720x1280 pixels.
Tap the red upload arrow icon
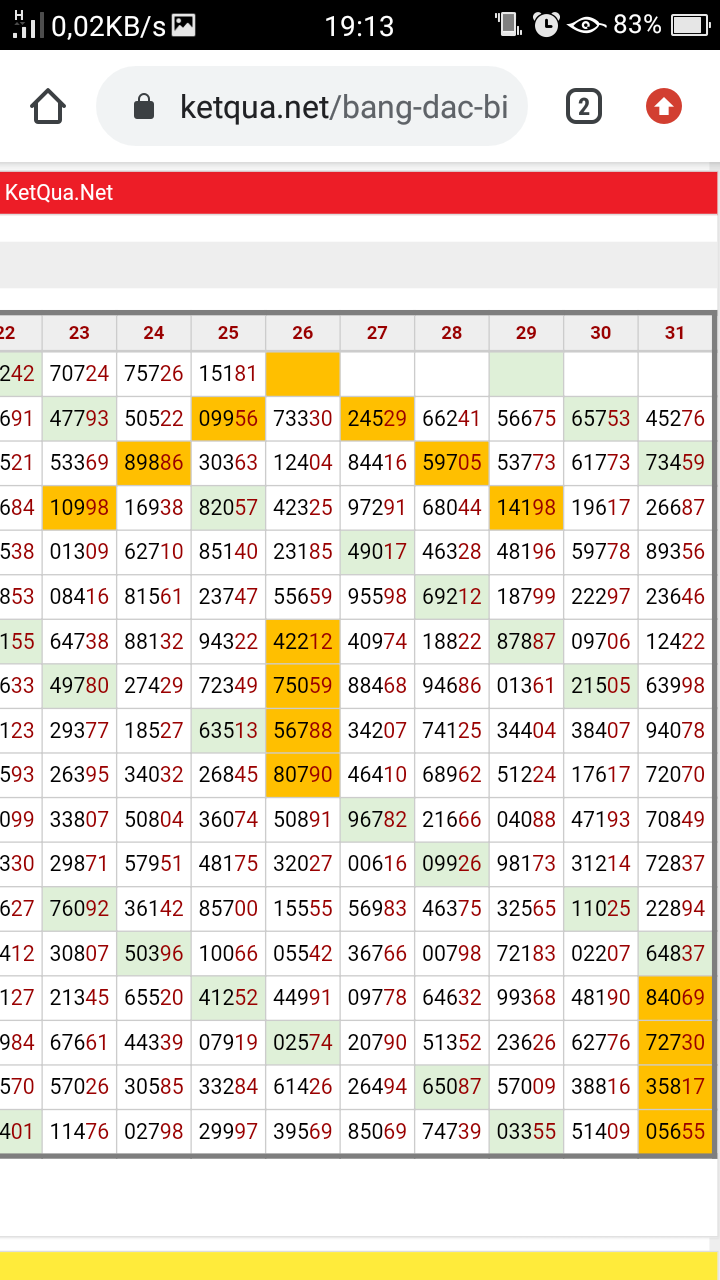[x=664, y=106]
